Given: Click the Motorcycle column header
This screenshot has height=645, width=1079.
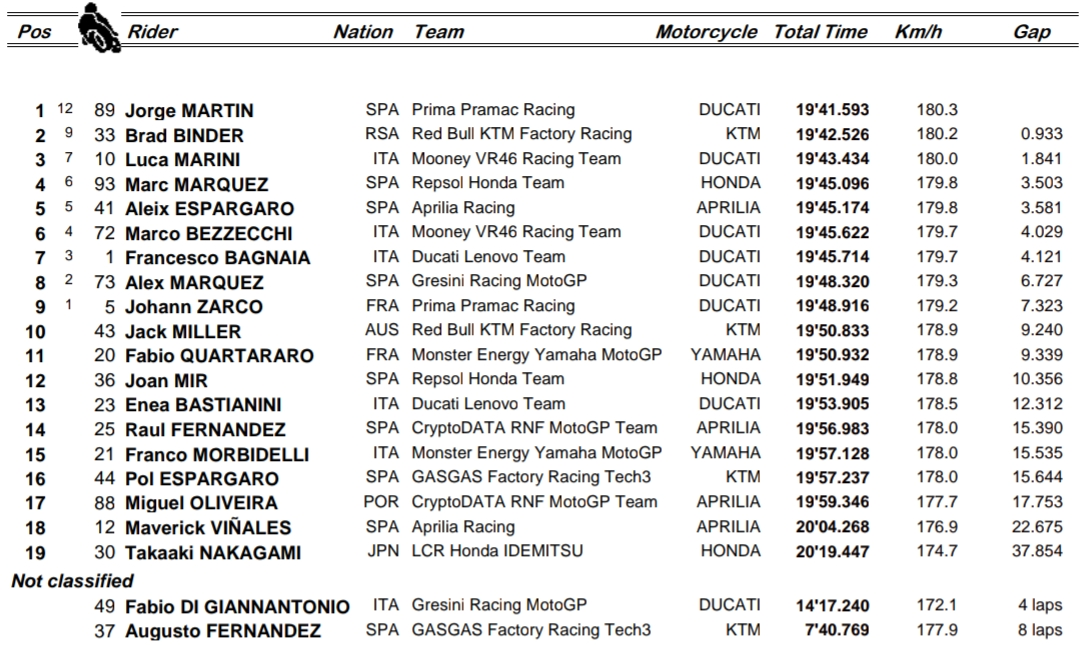Looking at the screenshot, I should click(706, 32).
